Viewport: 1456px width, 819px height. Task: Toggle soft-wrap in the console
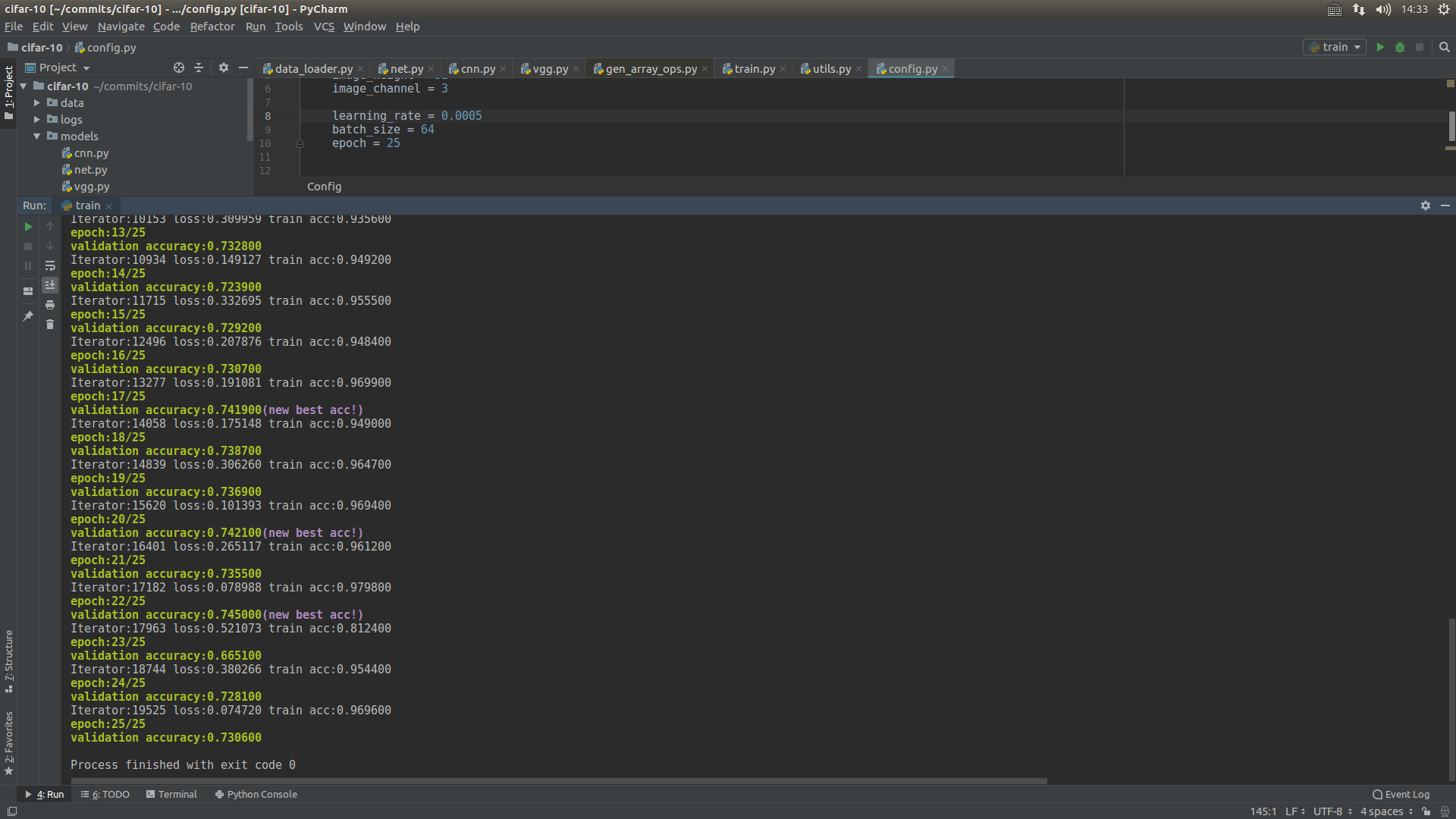point(50,265)
